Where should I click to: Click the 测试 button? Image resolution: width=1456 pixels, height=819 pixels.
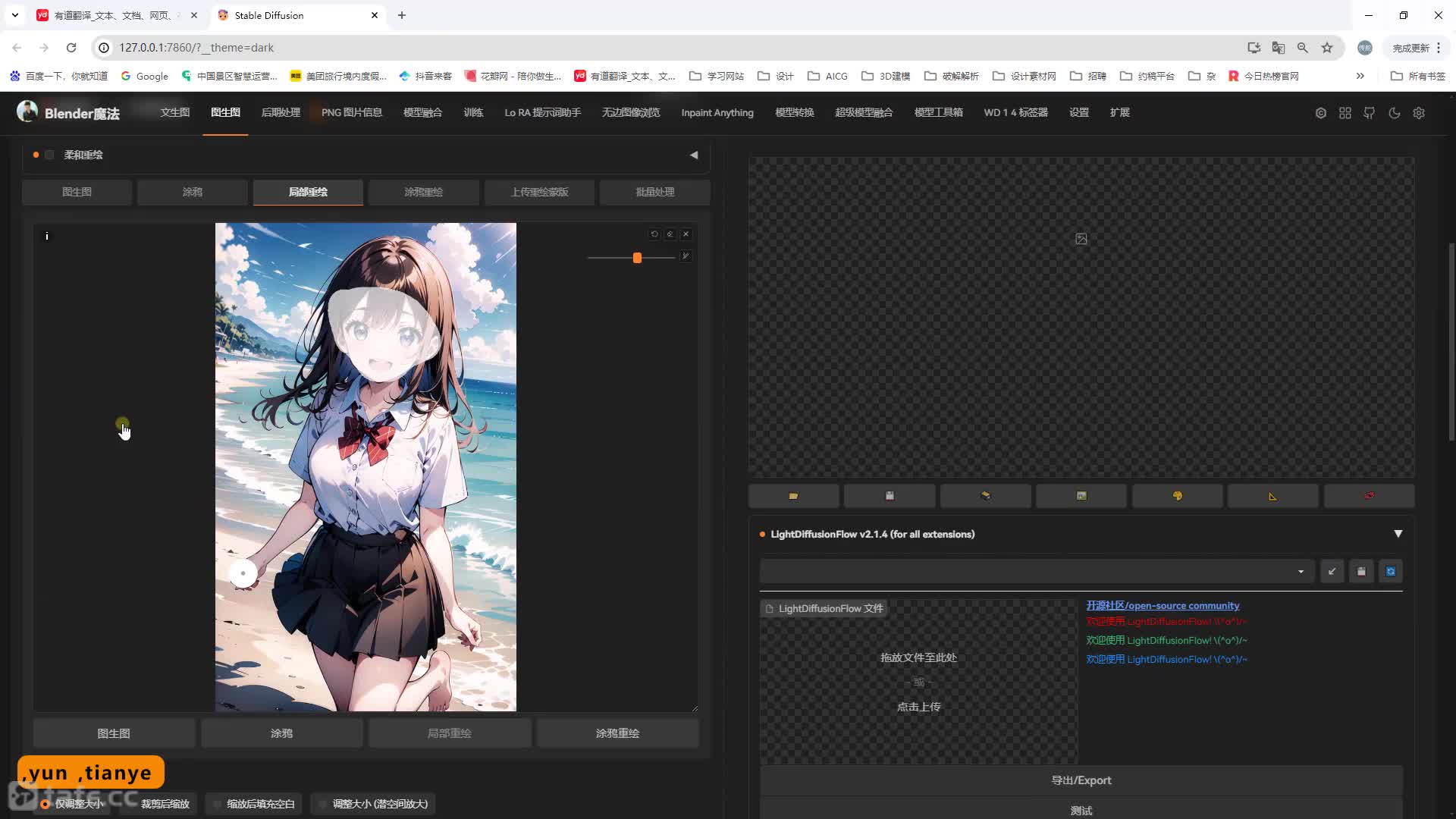(x=1081, y=810)
